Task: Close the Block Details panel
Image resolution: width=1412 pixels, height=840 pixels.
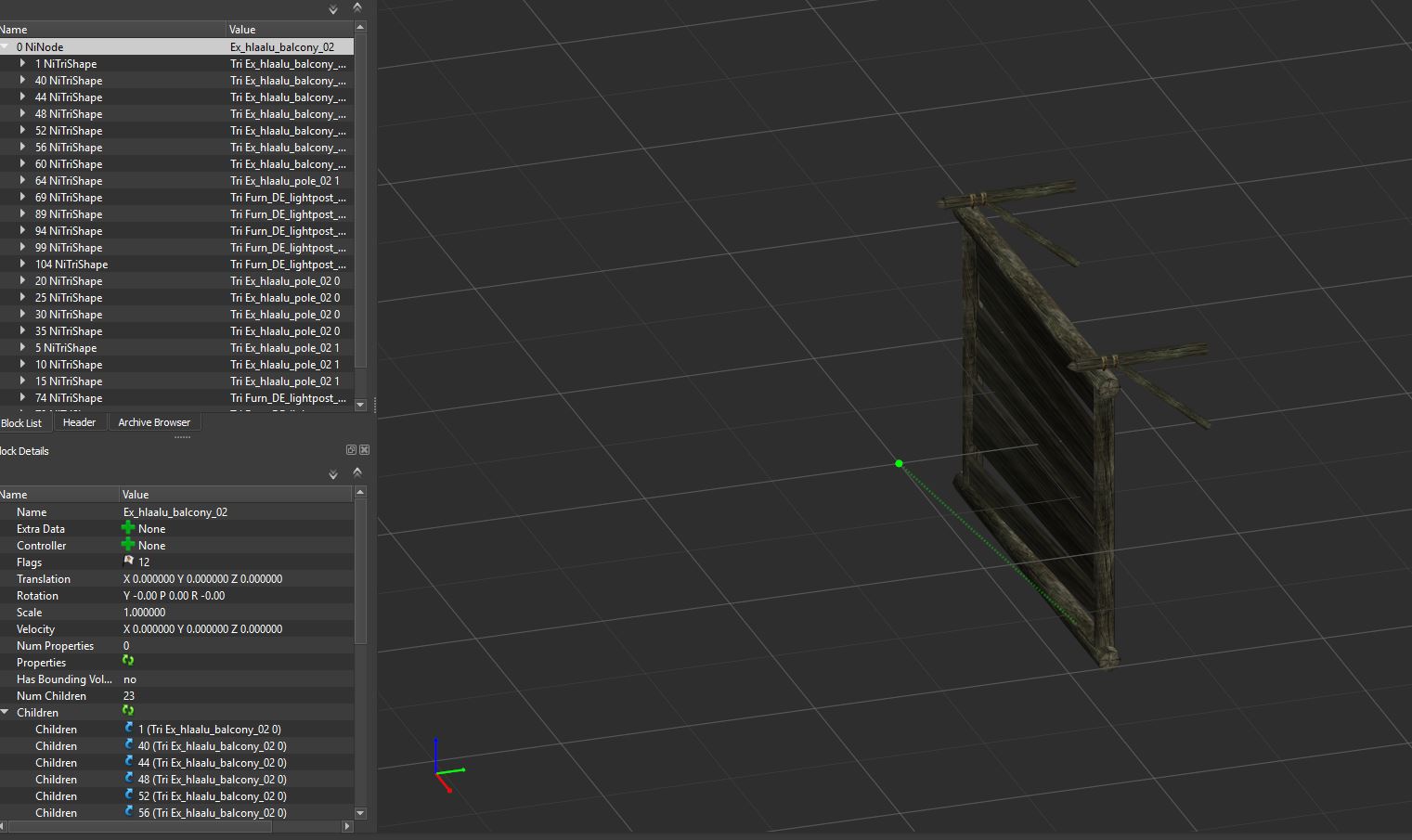Action: click(x=364, y=450)
